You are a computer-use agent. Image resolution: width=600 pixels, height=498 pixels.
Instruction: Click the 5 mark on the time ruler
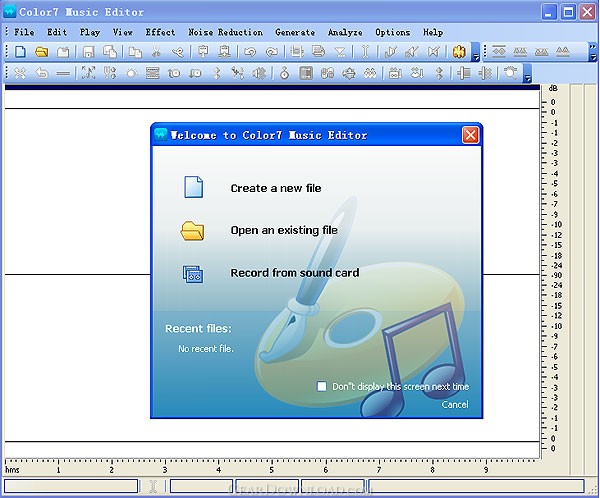271,470
